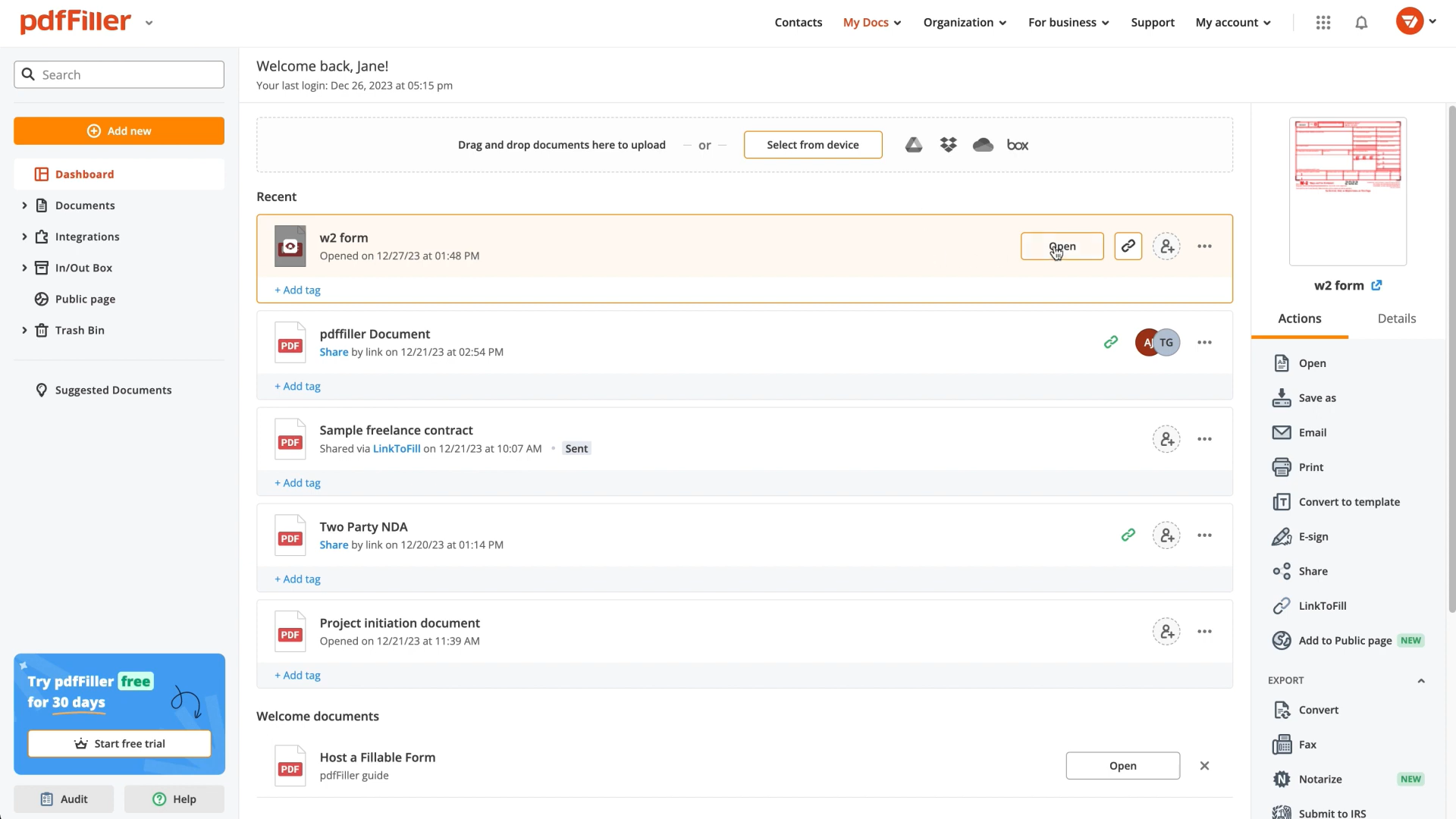
Task: Copy link icon for w2 form
Action: click(1128, 246)
